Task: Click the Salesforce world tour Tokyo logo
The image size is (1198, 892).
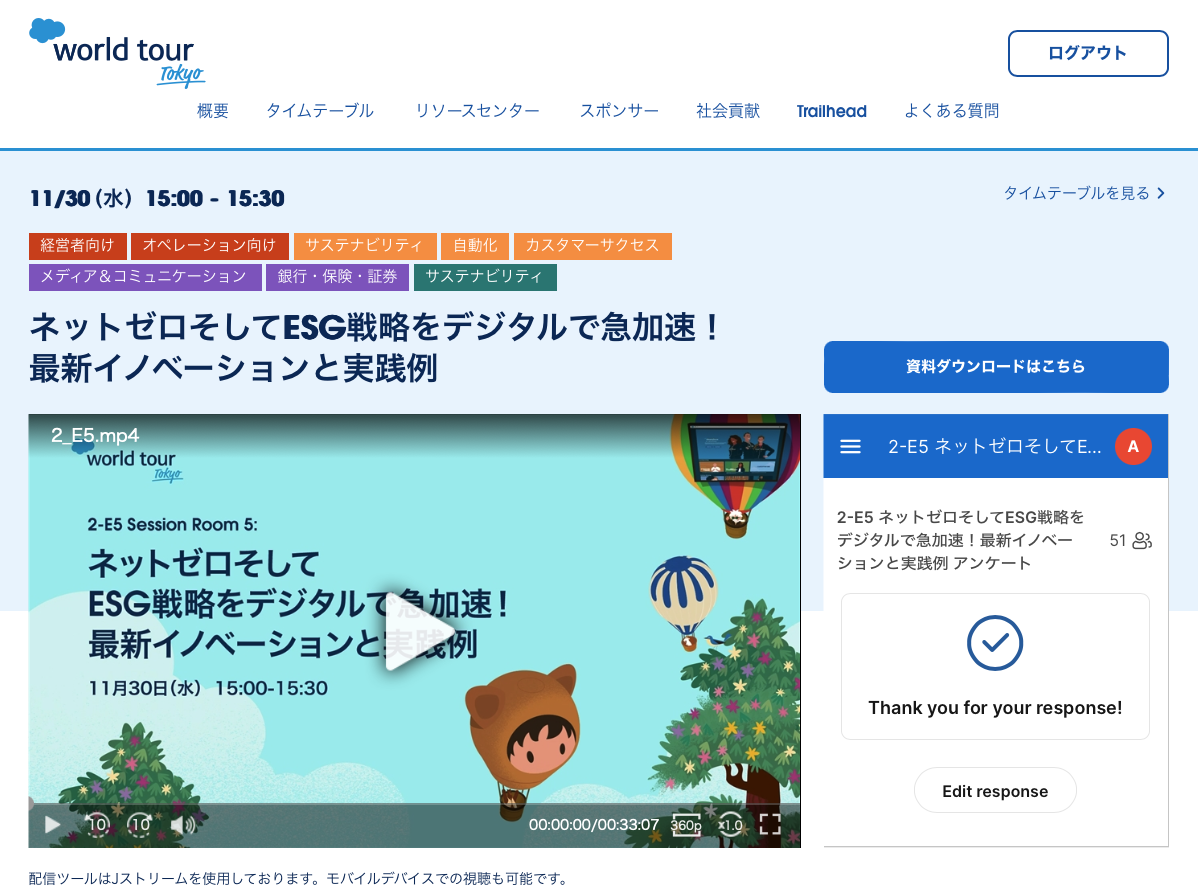Action: [x=117, y=52]
